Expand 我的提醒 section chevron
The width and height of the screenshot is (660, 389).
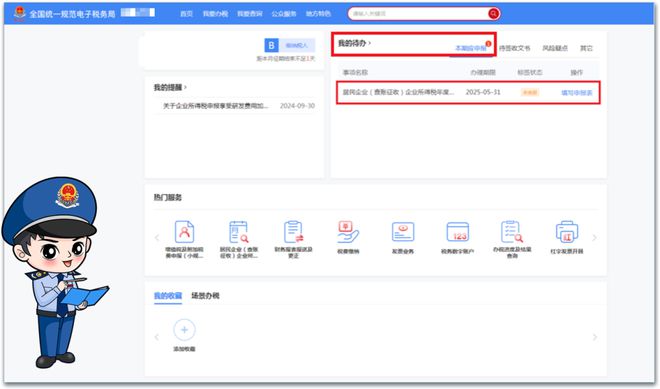tap(185, 87)
